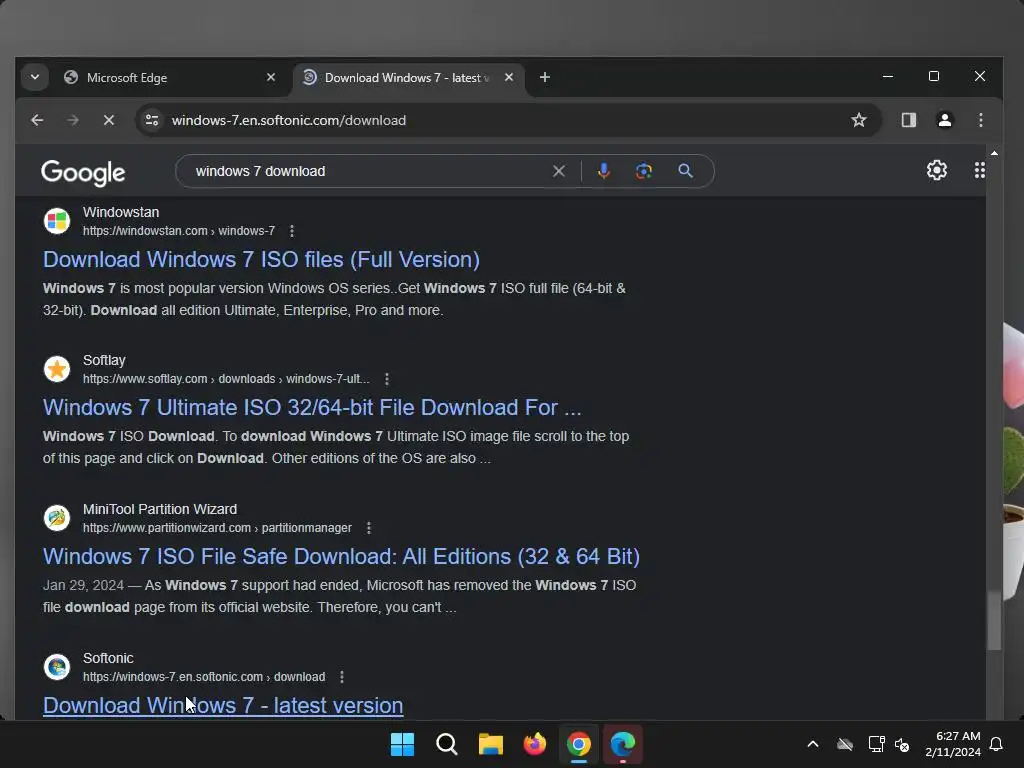The height and width of the screenshot is (768, 1024).
Task: Close the Download Windows 7 tab
Action: pos(509,77)
